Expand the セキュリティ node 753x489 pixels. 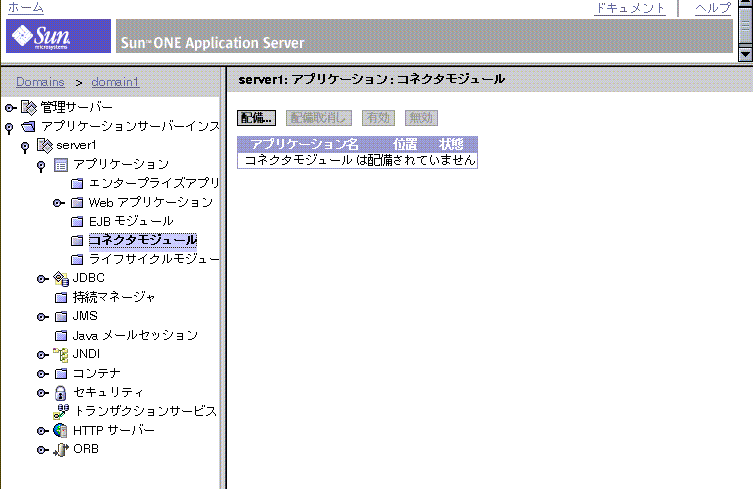[x=43, y=393]
